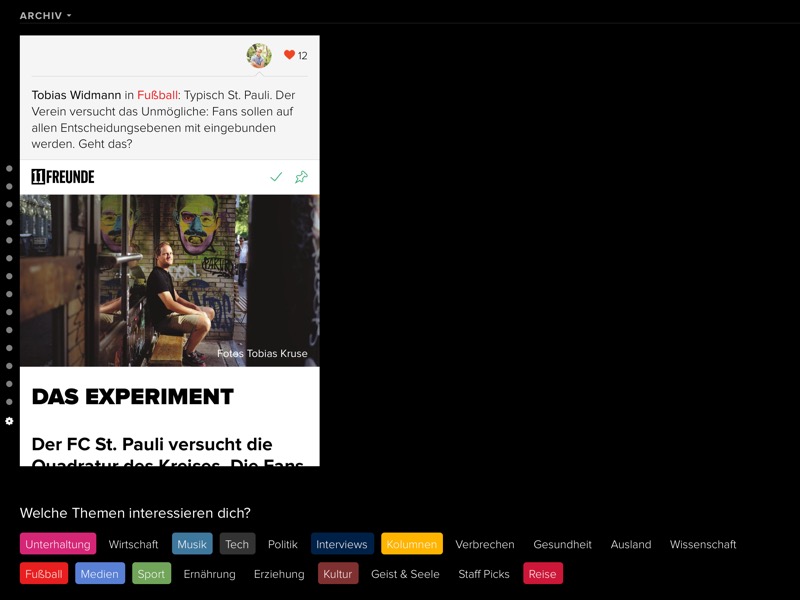
Task: Mark article as read with checkmark icon
Action: click(x=276, y=177)
